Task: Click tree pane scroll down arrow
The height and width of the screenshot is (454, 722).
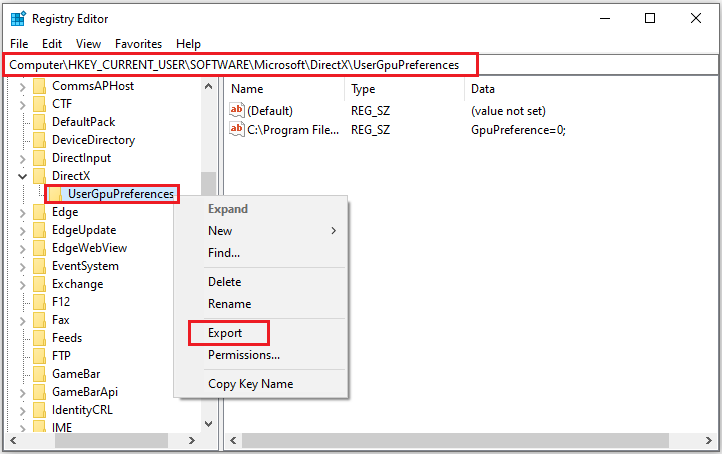Action: coord(208,424)
